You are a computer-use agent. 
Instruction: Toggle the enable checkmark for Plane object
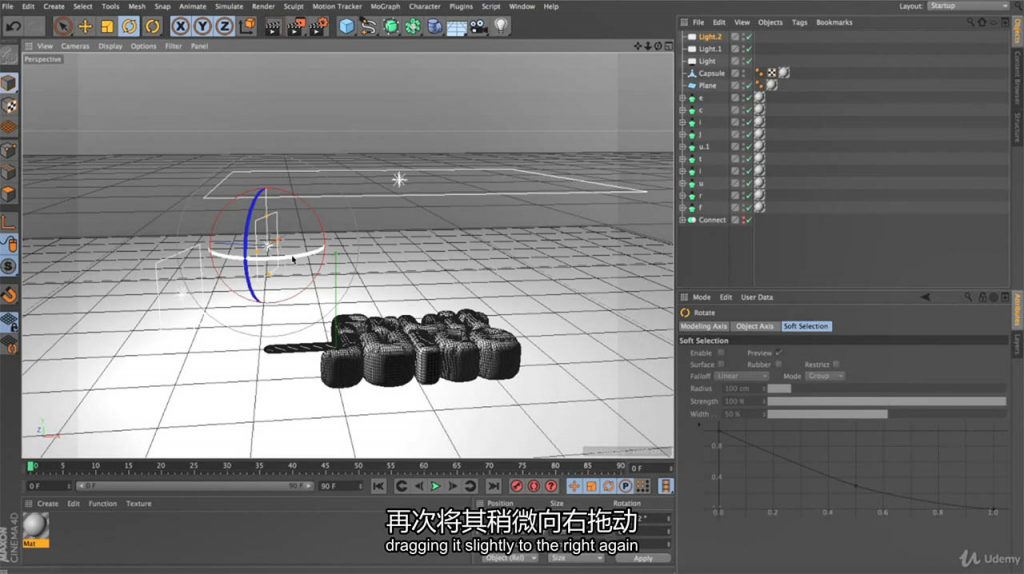pyautogui.click(x=748, y=86)
